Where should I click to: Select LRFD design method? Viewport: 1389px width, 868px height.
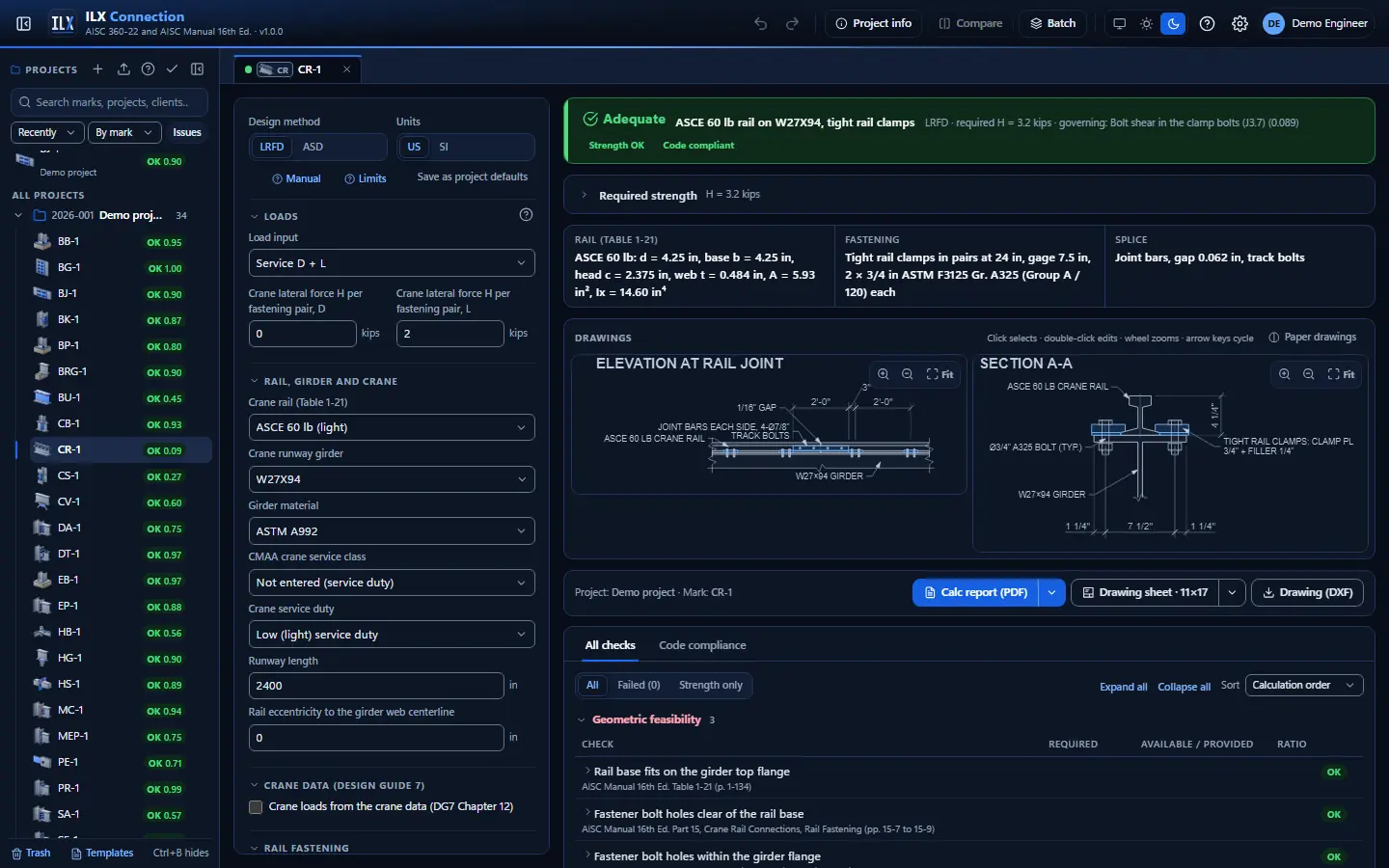(272, 147)
